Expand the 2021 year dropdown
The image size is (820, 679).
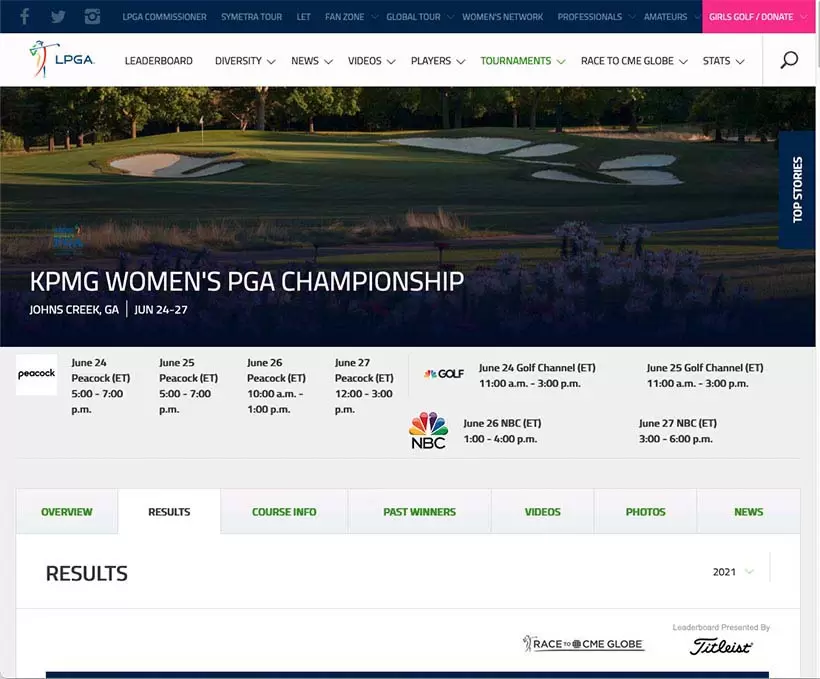coord(734,572)
